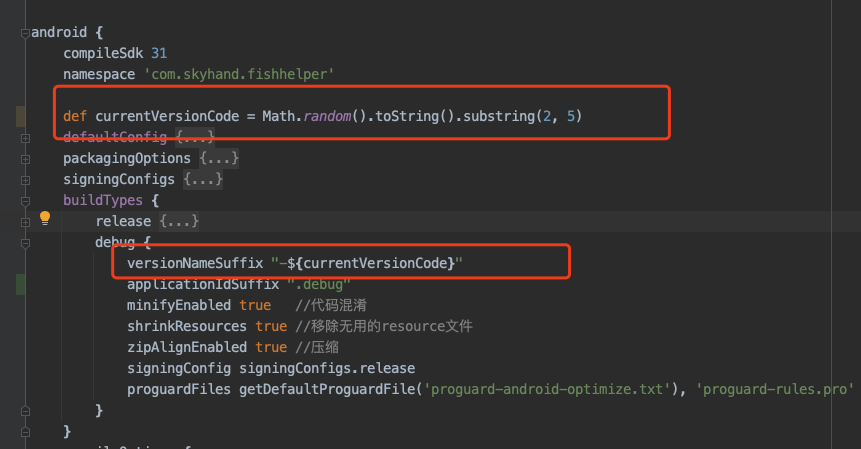
Task: Click the shrinkResources property
Action: click(187, 326)
